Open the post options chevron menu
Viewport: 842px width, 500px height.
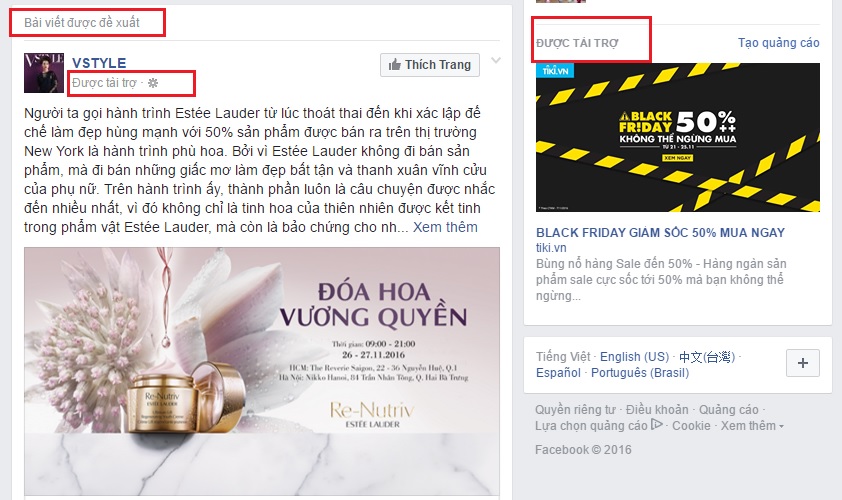click(496, 60)
